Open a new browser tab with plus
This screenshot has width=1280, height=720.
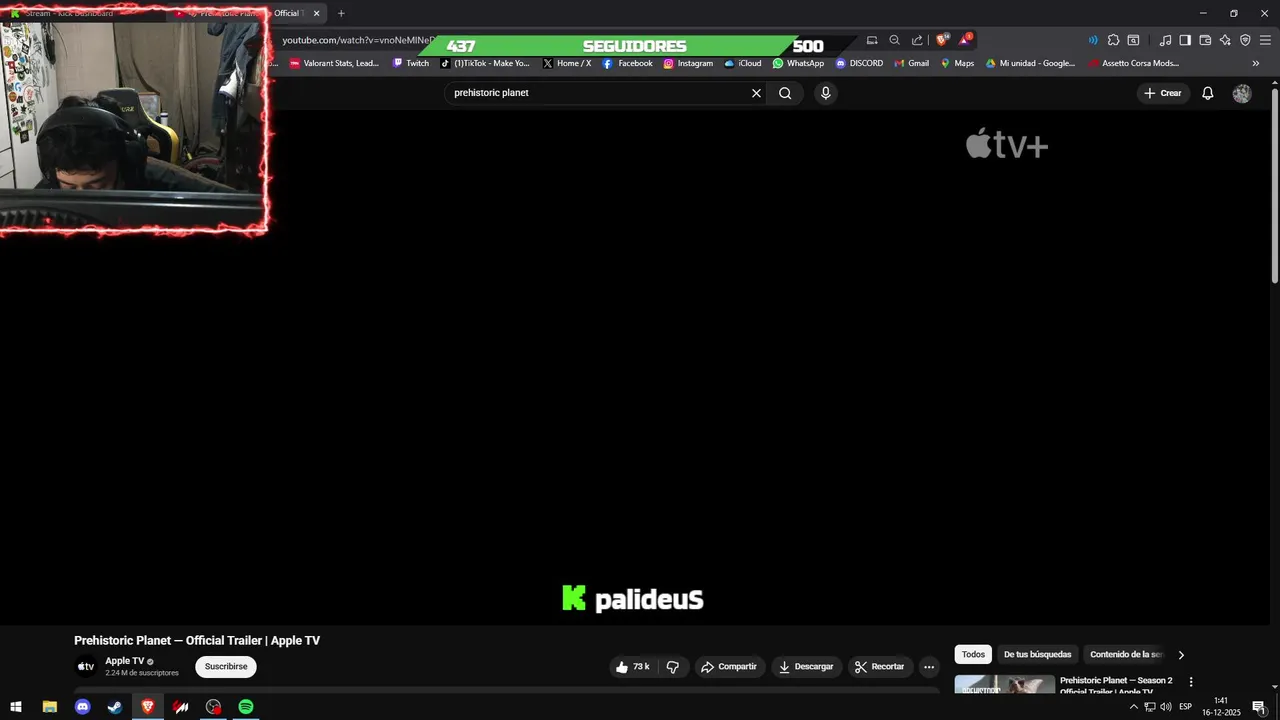[341, 13]
